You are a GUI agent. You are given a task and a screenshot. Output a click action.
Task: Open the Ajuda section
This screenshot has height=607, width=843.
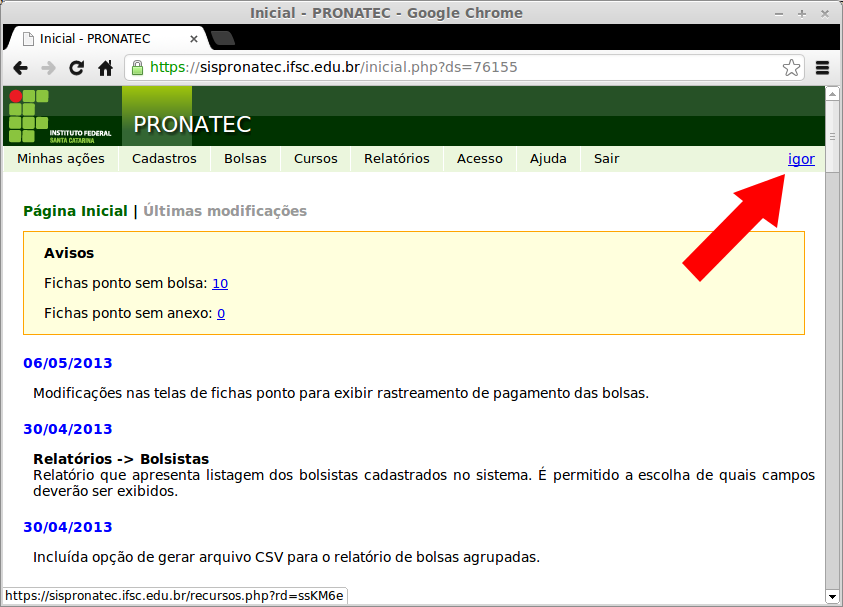547,158
